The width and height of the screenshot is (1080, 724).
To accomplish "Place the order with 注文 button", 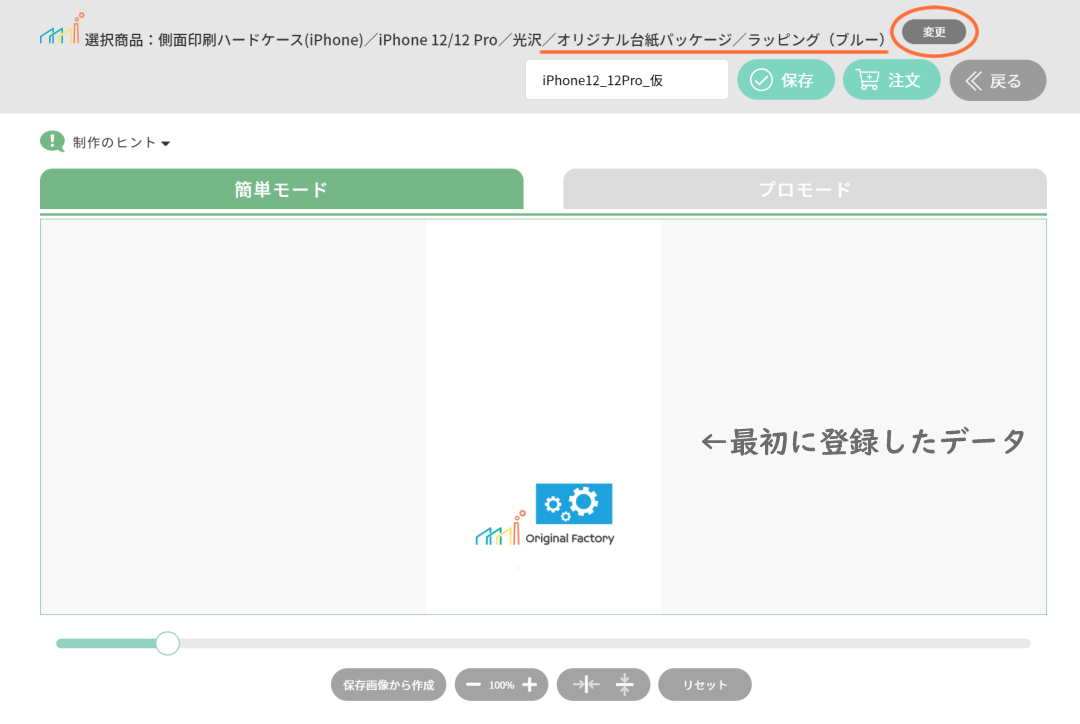I will coord(891,80).
